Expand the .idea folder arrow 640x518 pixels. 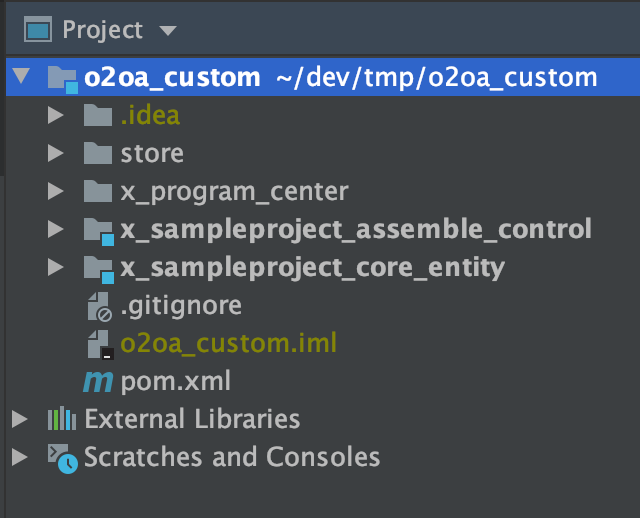pyautogui.click(x=56, y=115)
